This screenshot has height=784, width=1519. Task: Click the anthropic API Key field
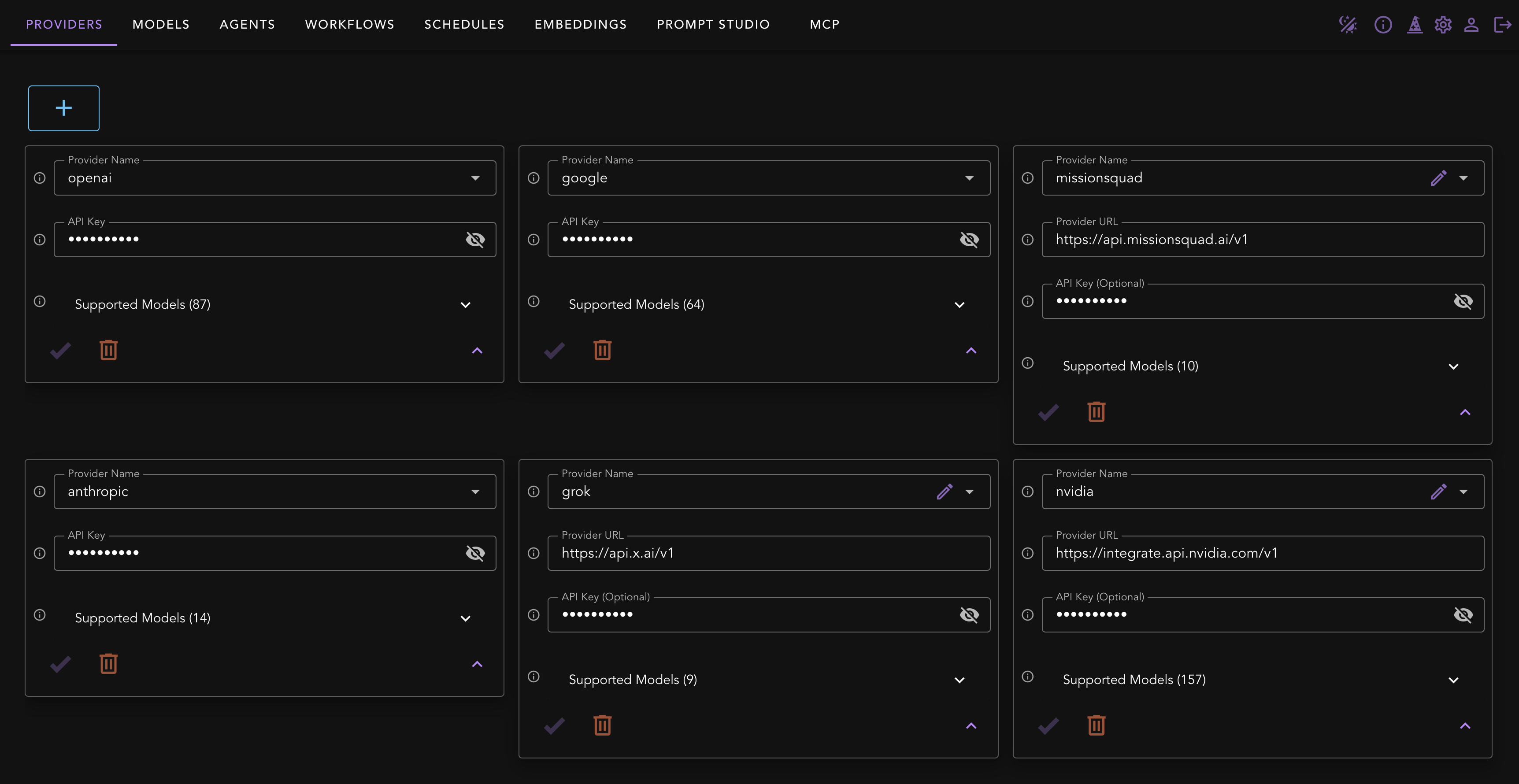point(275,553)
